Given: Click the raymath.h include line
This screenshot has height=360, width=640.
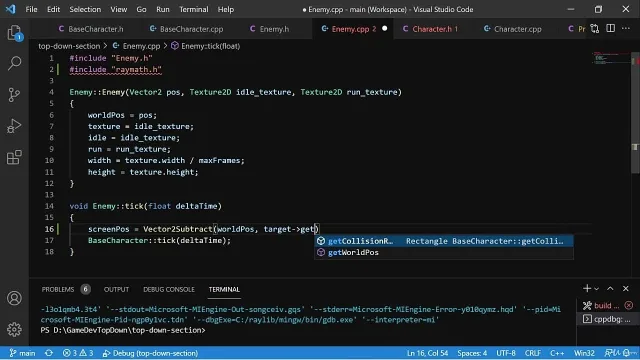Looking at the screenshot, I should click(116, 69).
